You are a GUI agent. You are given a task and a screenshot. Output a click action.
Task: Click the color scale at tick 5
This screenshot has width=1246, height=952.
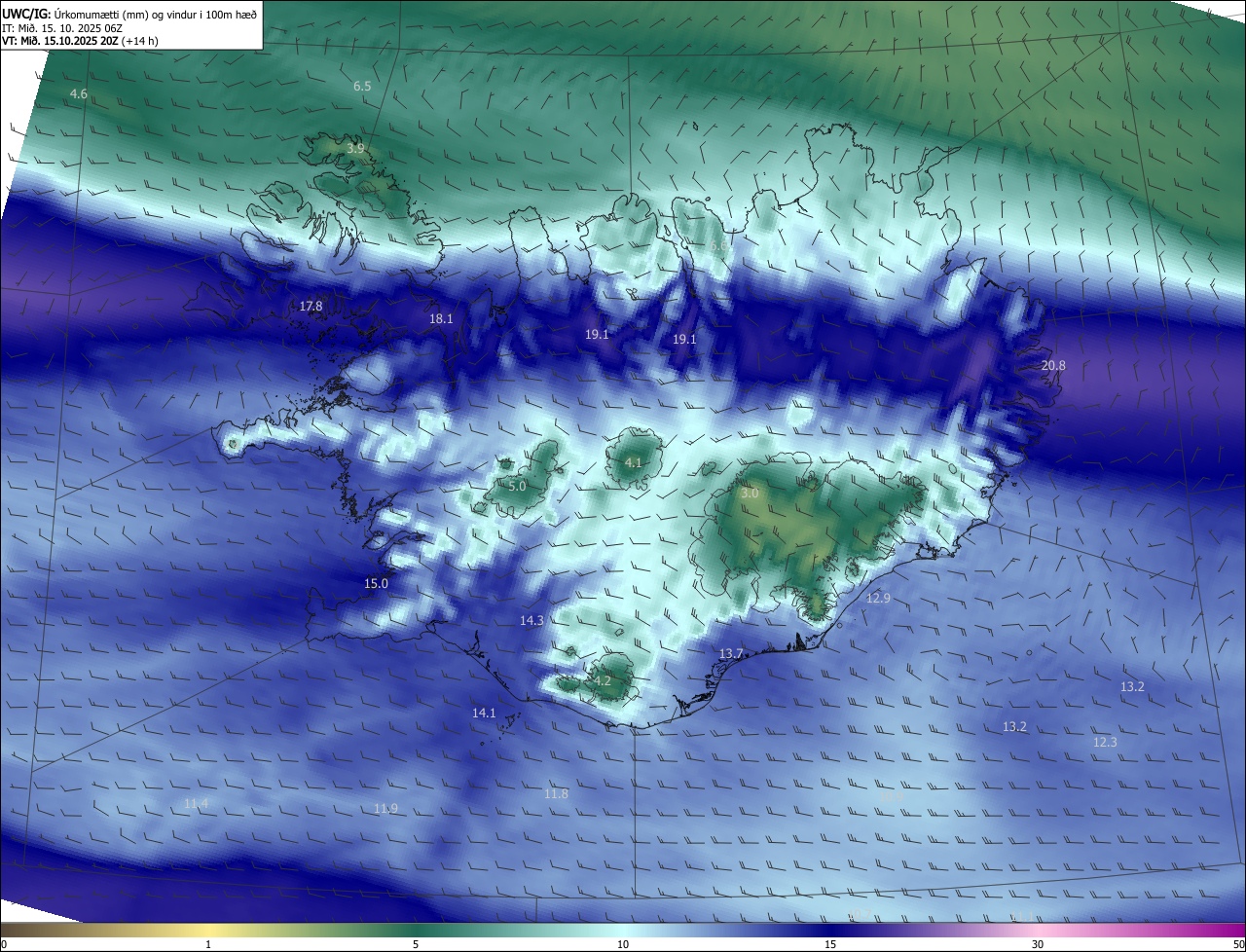pyautogui.click(x=416, y=944)
